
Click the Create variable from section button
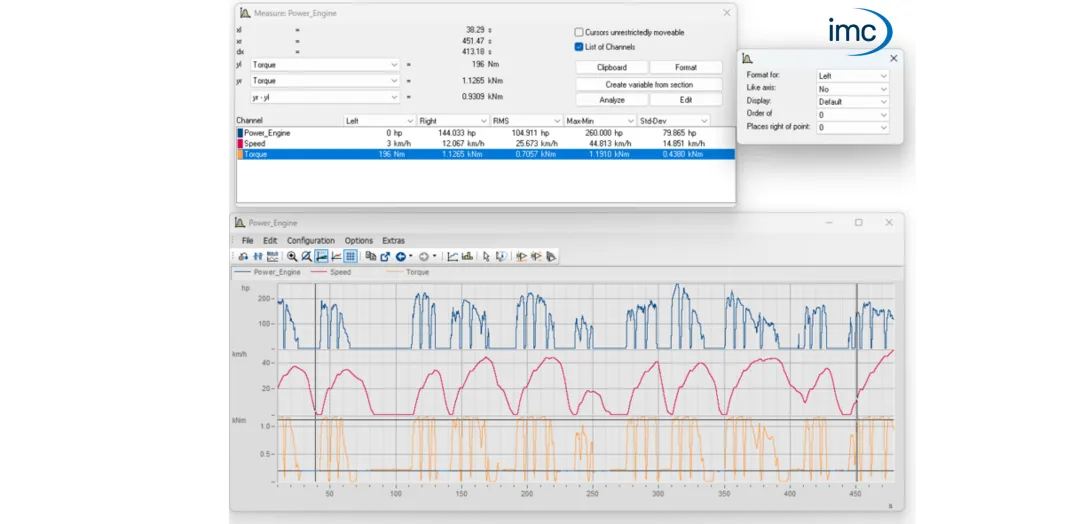click(x=648, y=85)
